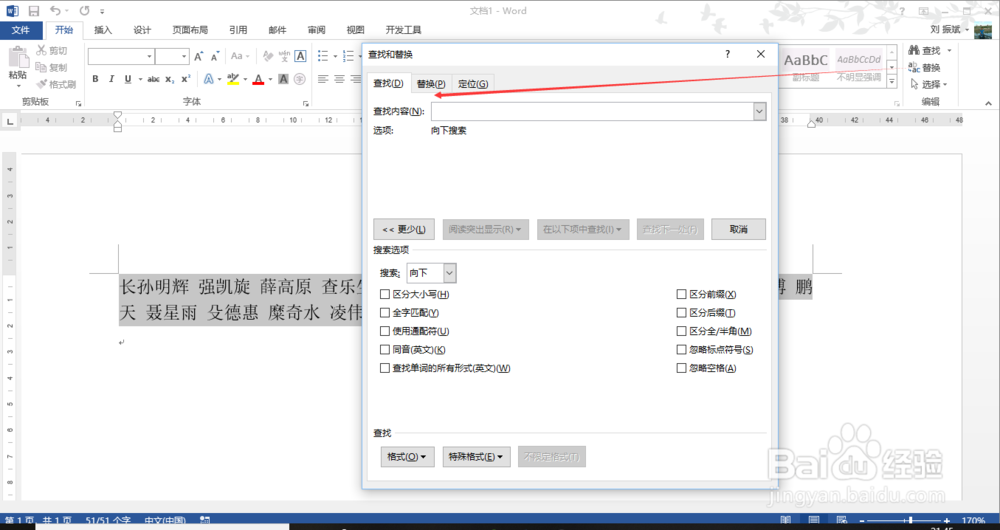Open the font size combo box
1000x530 pixels.
pos(172,56)
